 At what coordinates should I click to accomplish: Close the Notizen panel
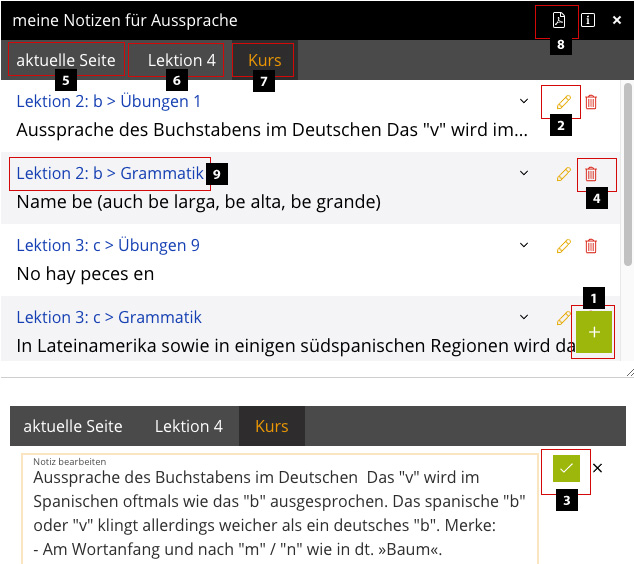[617, 20]
